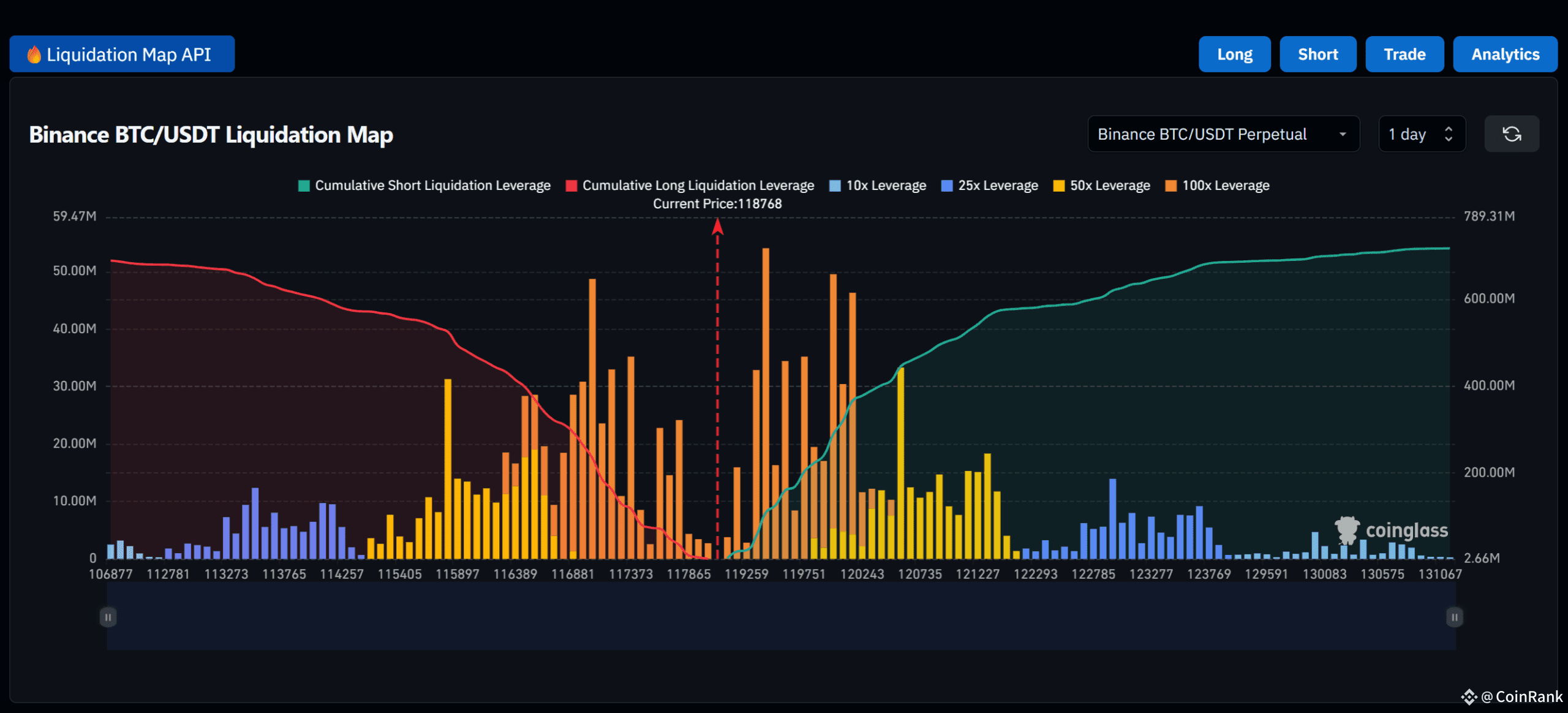Click the Short button
The height and width of the screenshot is (713, 1568).
(x=1317, y=54)
